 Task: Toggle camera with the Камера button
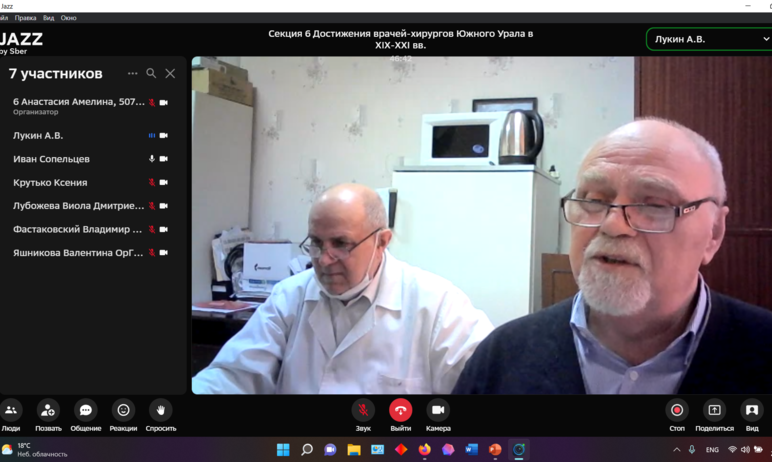(438, 410)
